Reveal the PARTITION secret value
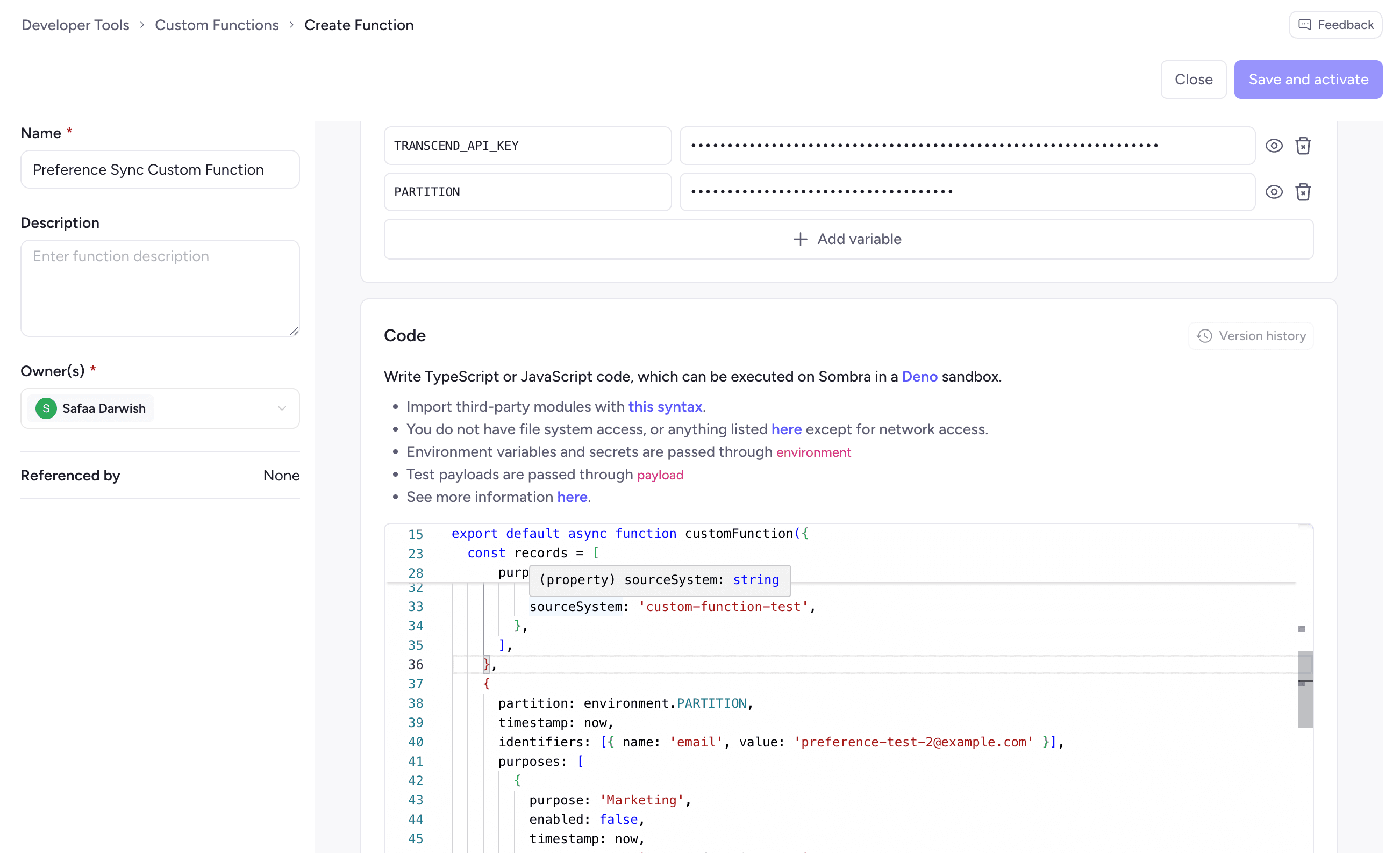This screenshot has height=862, width=1400. (1274, 192)
